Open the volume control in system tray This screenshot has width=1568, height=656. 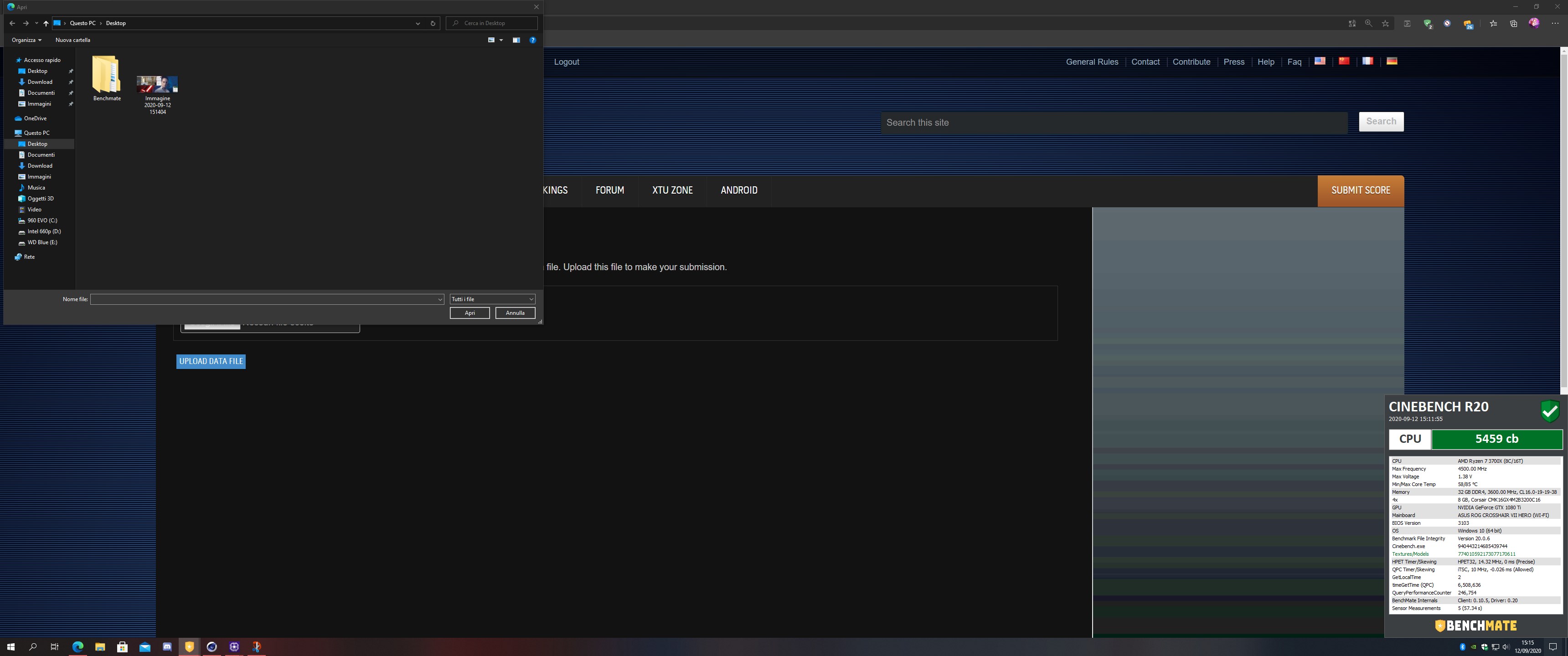(x=1505, y=647)
